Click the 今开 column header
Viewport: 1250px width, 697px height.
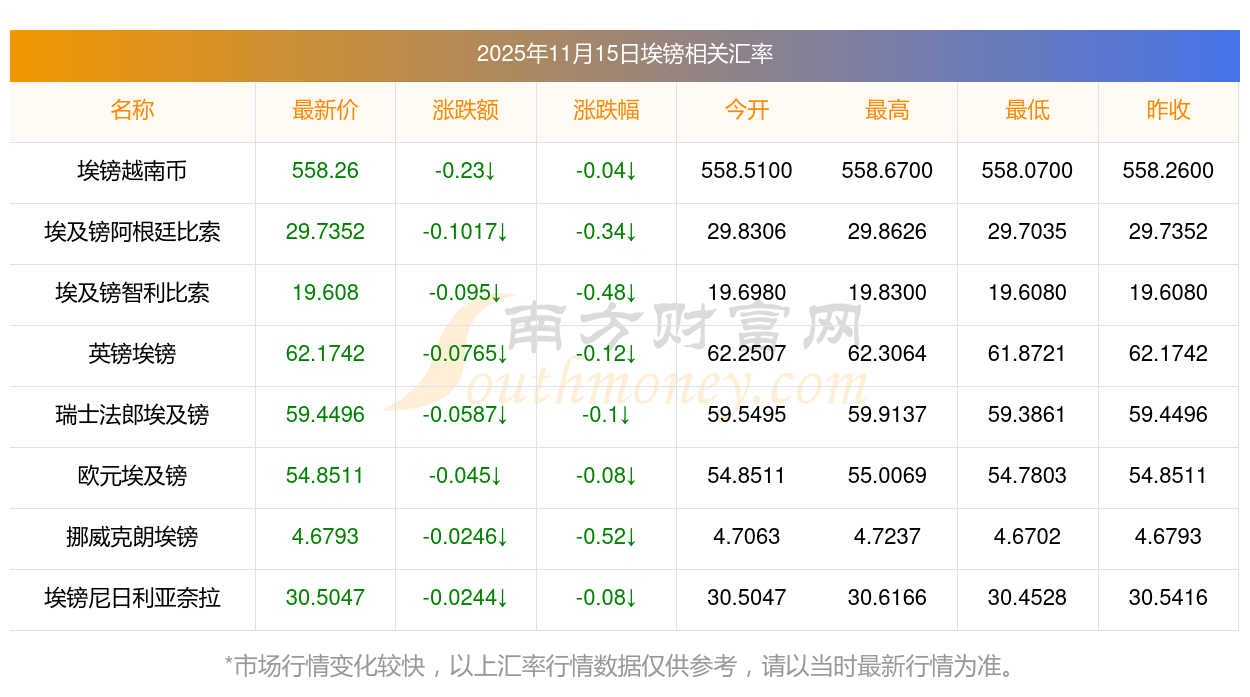(747, 110)
